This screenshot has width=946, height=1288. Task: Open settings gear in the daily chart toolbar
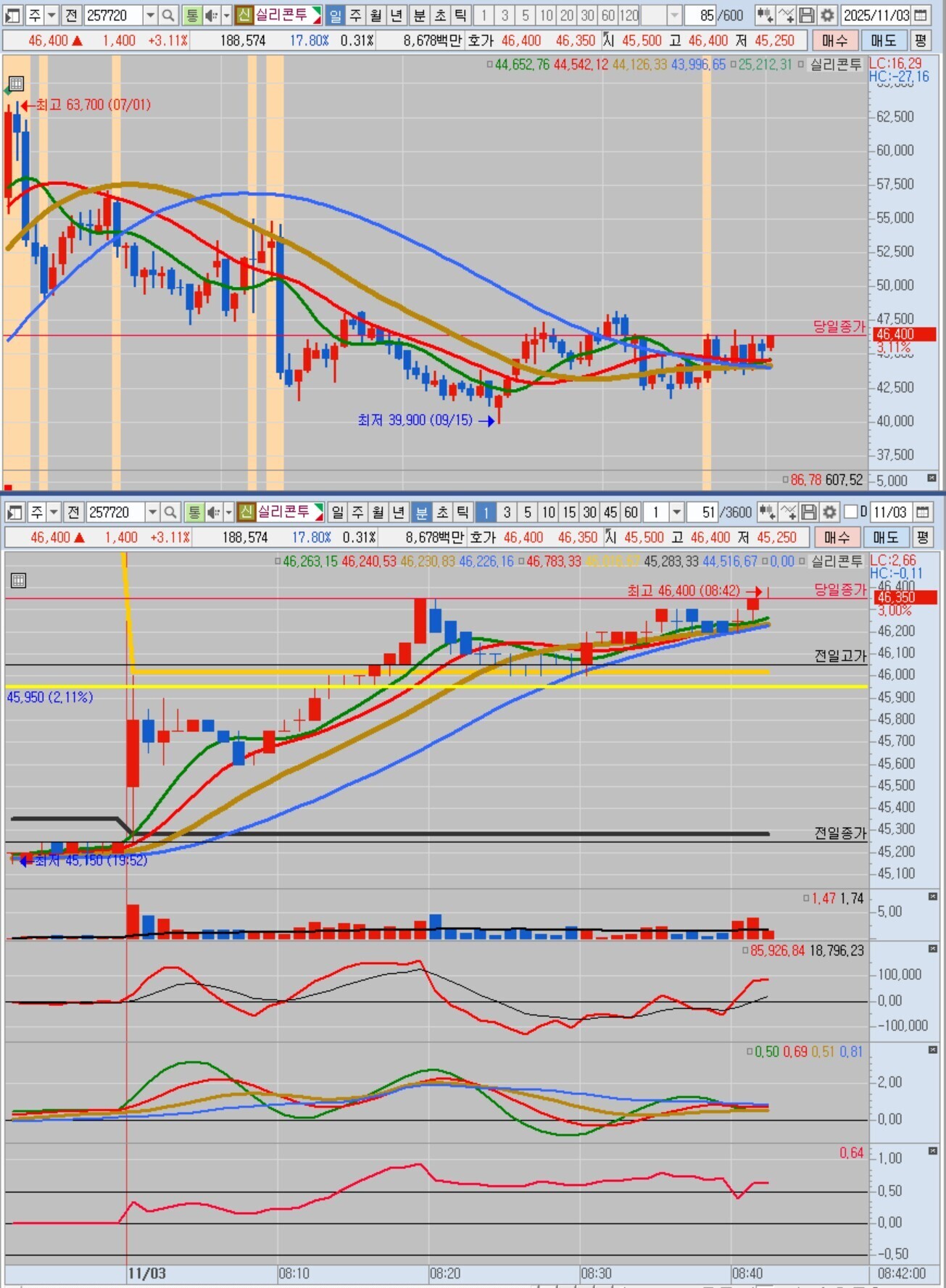click(x=827, y=15)
